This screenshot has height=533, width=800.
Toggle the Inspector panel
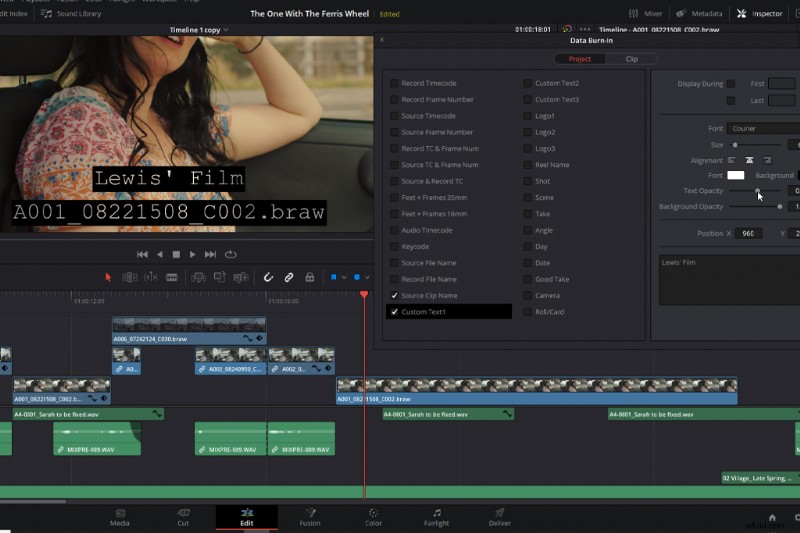[759, 14]
